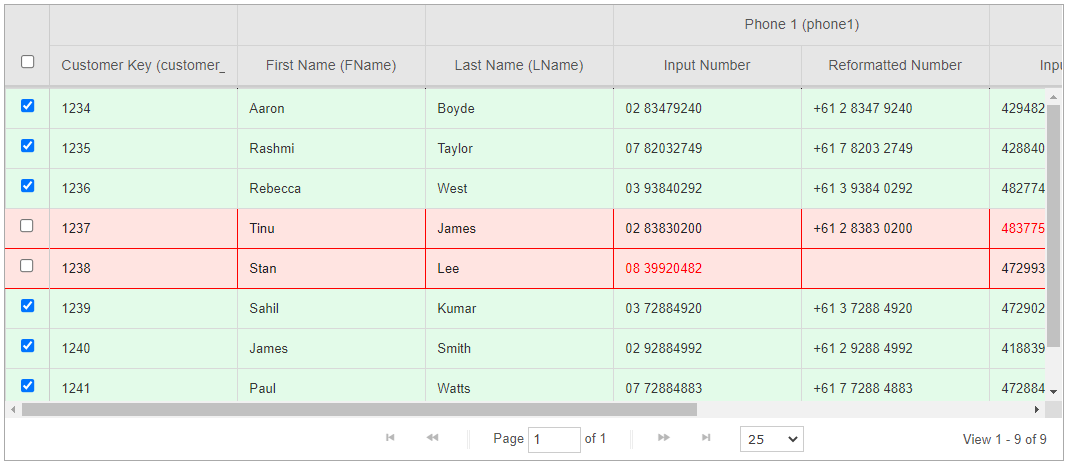
Task: Click into the Page number field
Action: (x=554, y=440)
